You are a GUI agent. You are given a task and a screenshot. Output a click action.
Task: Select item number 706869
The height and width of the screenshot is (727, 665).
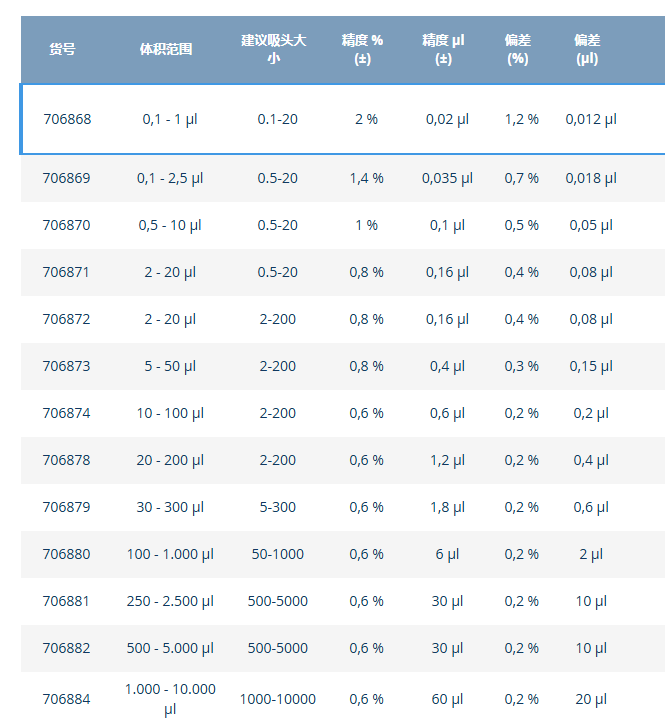click(66, 178)
